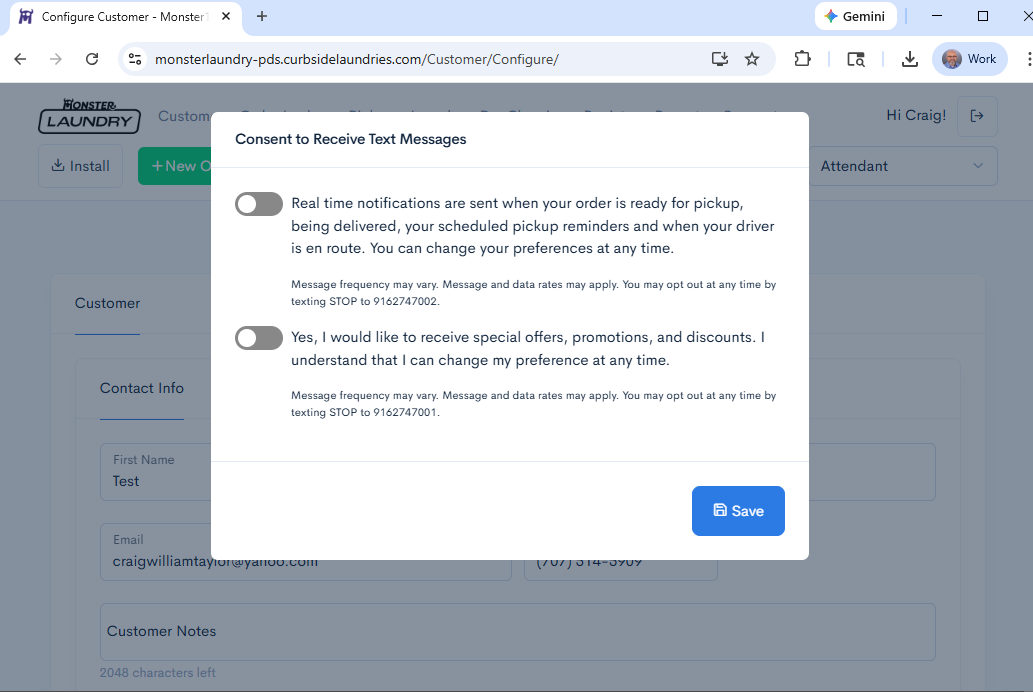The height and width of the screenshot is (692, 1033).
Task: Click the logout icon beside Hi Craig
Action: (977, 116)
